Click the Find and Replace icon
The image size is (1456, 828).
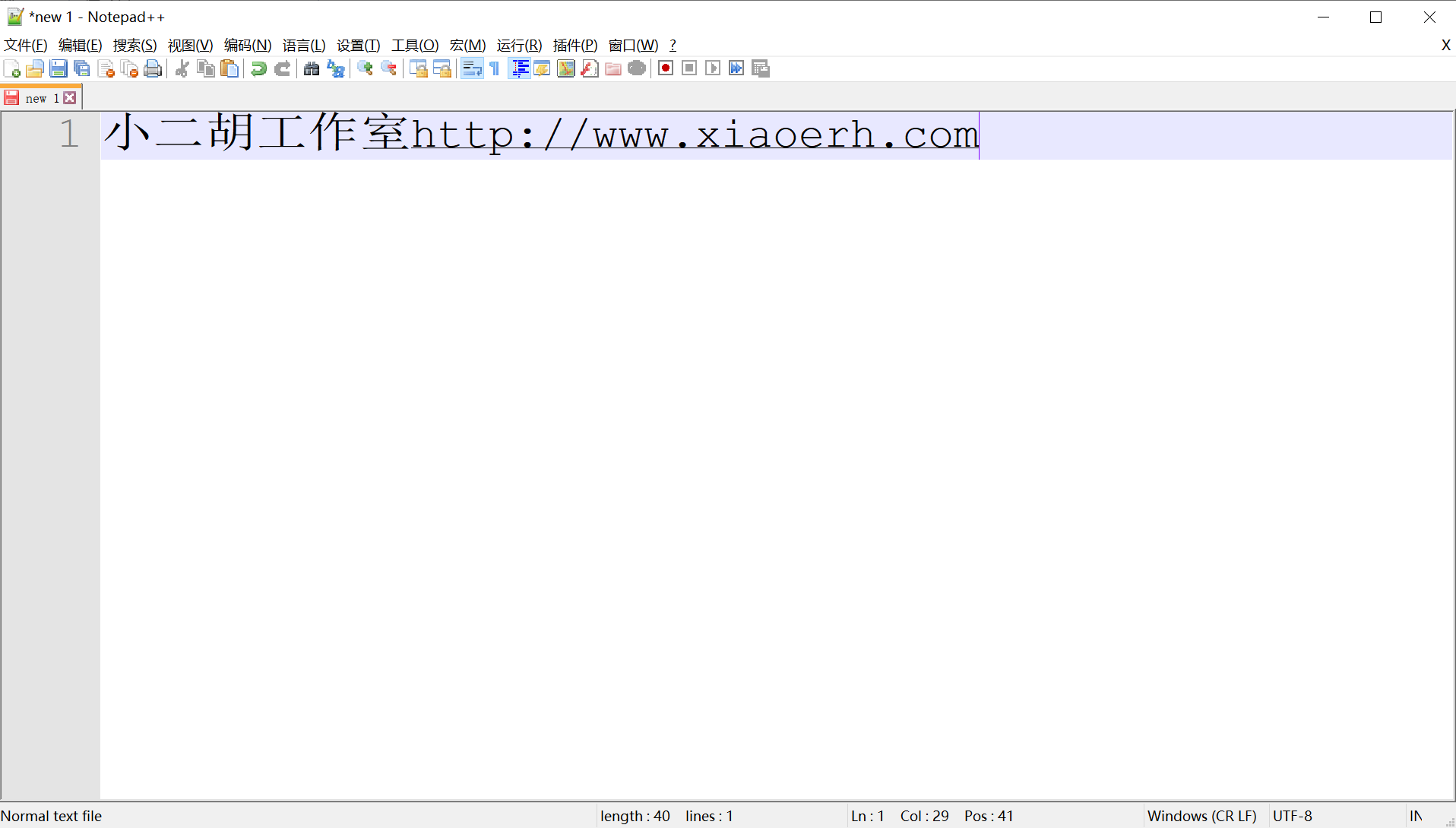(x=335, y=68)
